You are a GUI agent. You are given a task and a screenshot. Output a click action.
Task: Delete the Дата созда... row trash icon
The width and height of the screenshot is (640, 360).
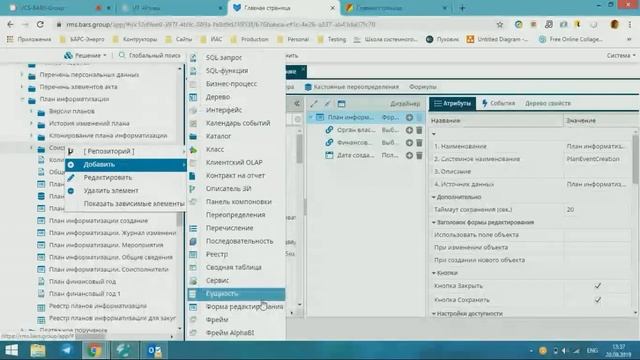coord(419,156)
